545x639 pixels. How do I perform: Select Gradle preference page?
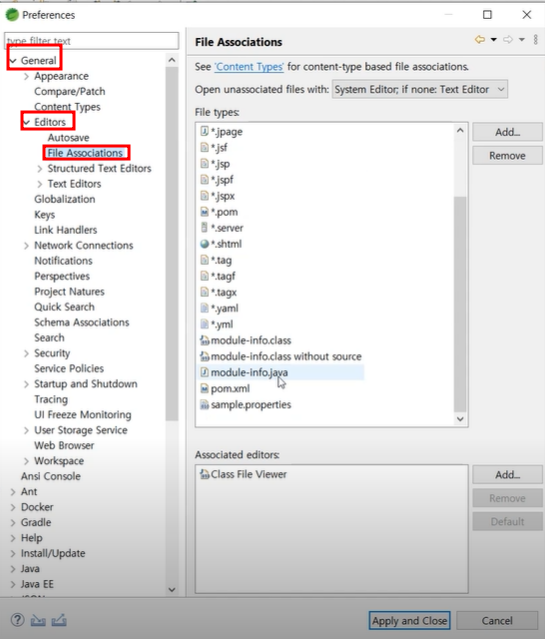tap(36, 522)
